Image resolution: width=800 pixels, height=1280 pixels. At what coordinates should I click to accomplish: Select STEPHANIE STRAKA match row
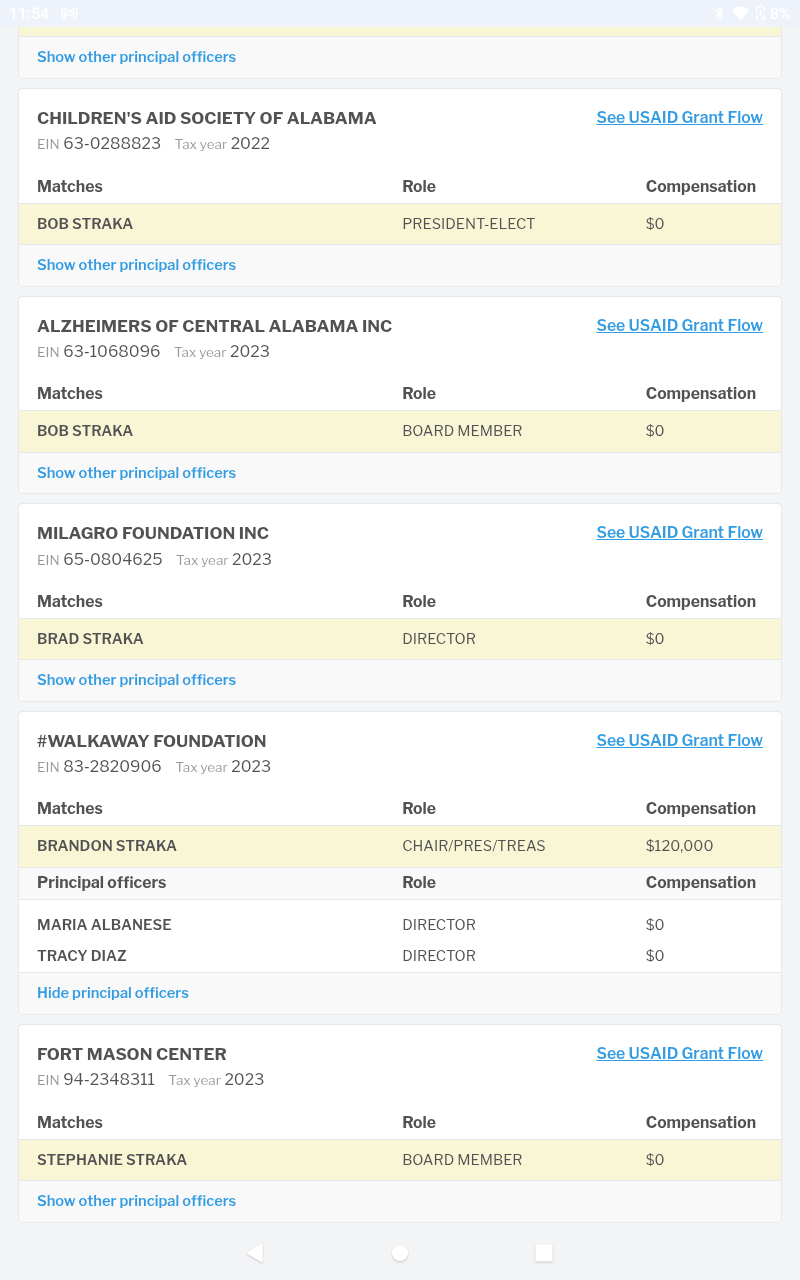point(400,1160)
